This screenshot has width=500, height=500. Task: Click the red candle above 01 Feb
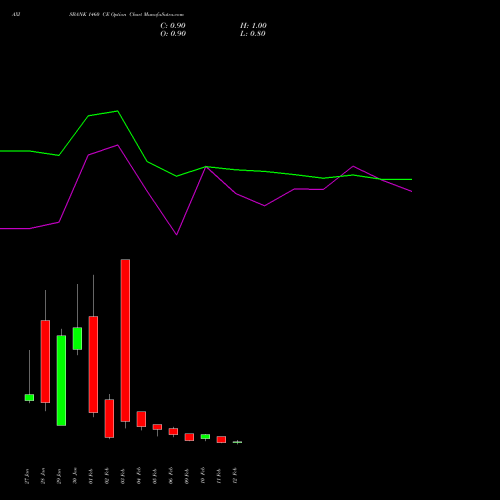point(93,364)
